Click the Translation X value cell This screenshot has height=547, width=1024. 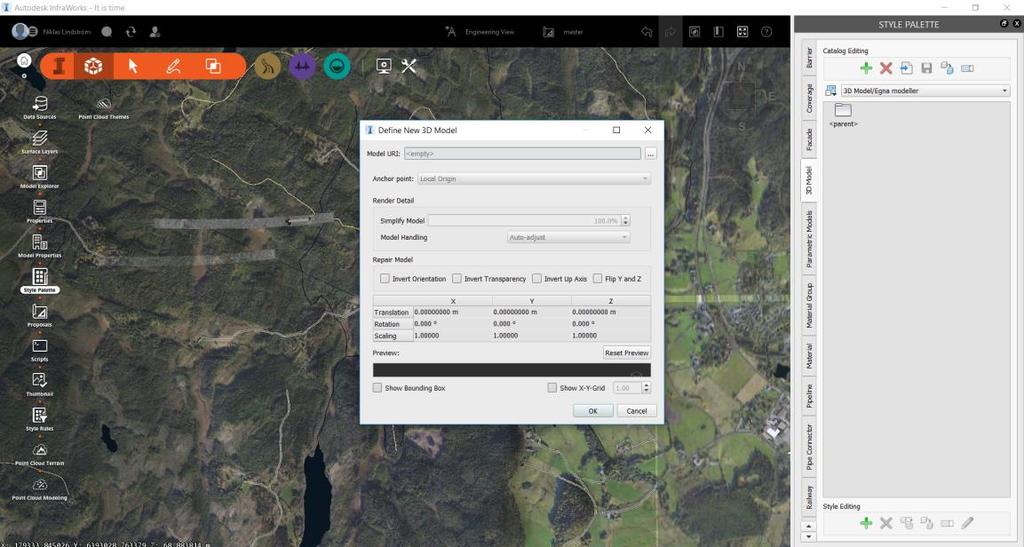pyautogui.click(x=453, y=312)
